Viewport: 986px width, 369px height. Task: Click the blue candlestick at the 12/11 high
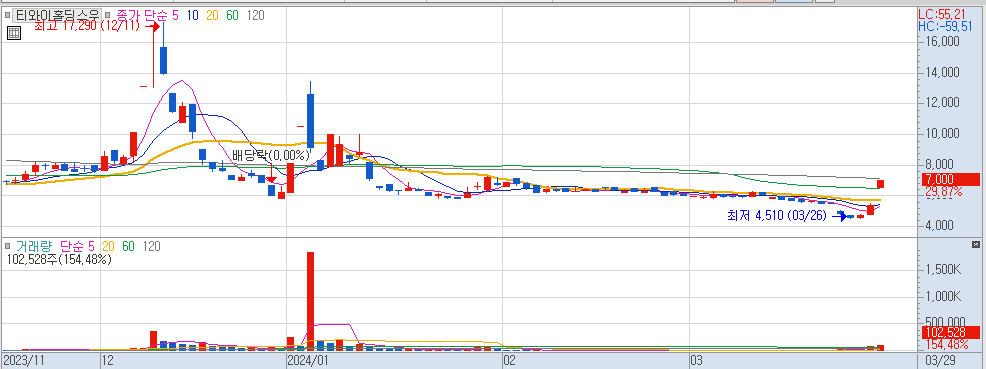pyautogui.click(x=163, y=60)
